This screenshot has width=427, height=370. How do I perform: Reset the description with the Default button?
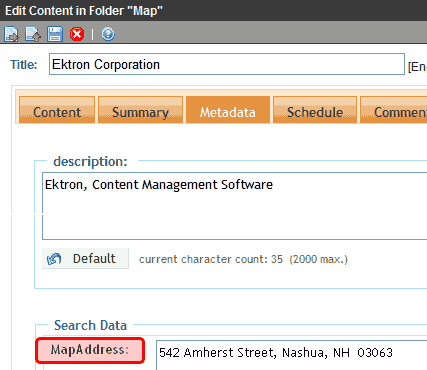point(85,259)
